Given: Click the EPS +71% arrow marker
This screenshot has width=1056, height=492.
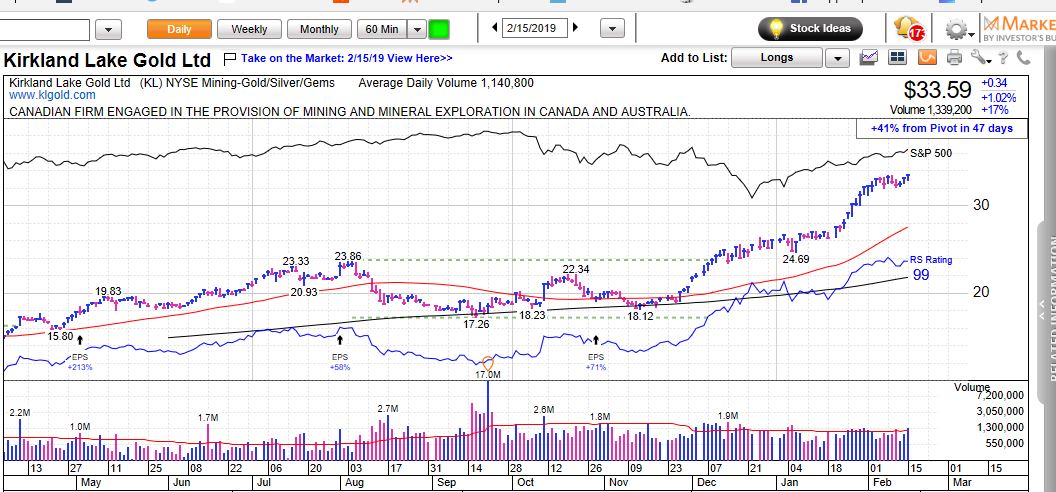Looking at the screenshot, I should pyautogui.click(x=596, y=340).
